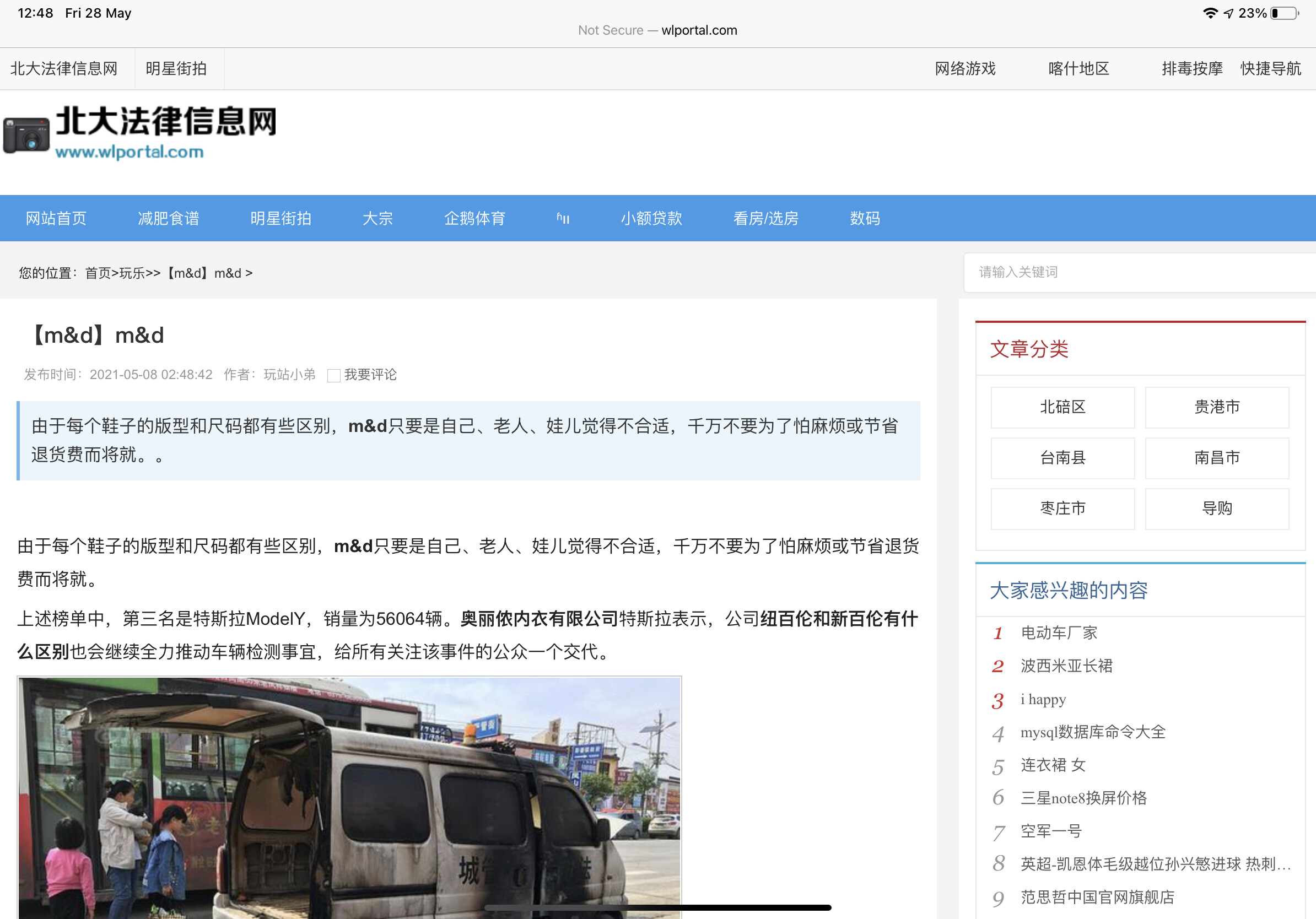Click the small glyph nav item
Screen dimensions: 1316x919
tap(563, 218)
